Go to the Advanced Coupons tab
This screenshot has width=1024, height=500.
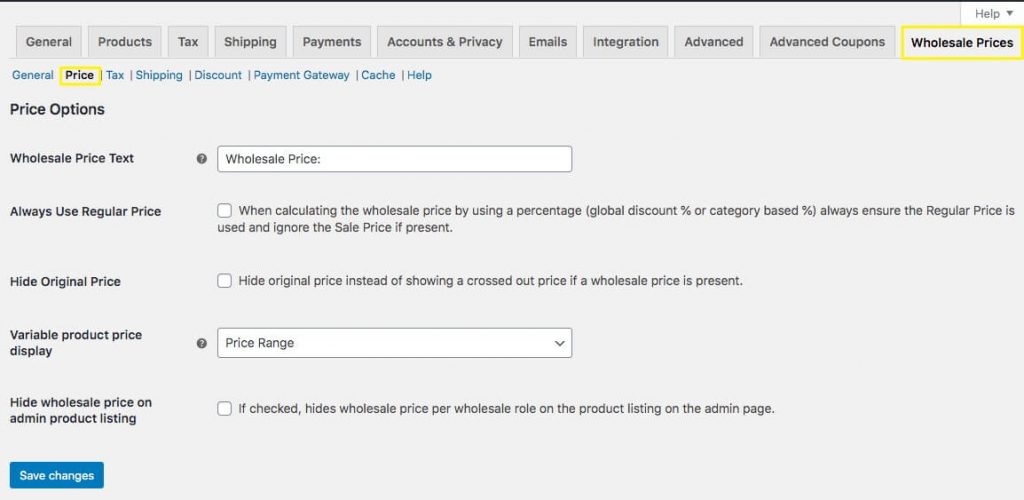(x=827, y=42)
